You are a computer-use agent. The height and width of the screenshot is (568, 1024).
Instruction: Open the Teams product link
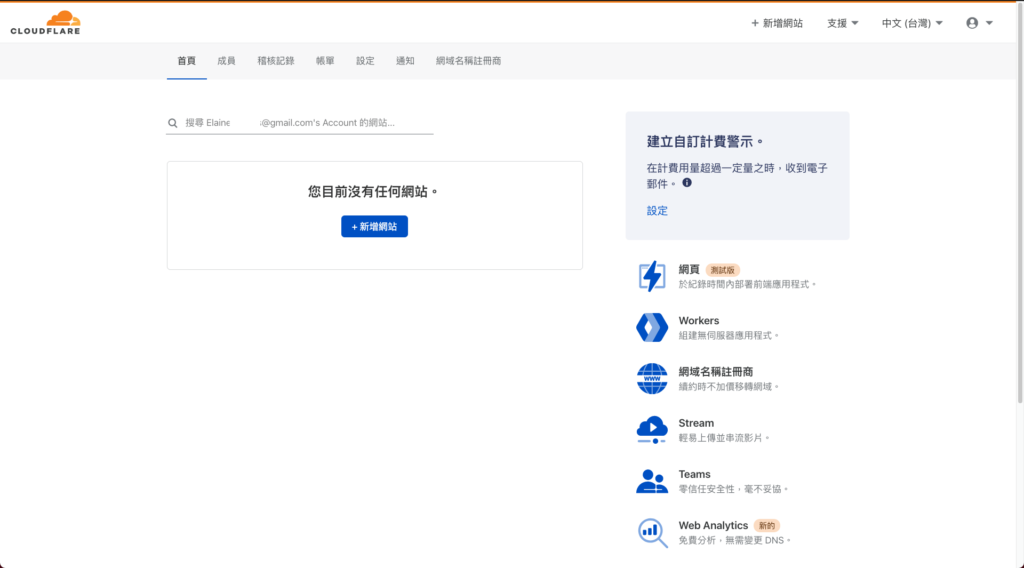(694, 474)
